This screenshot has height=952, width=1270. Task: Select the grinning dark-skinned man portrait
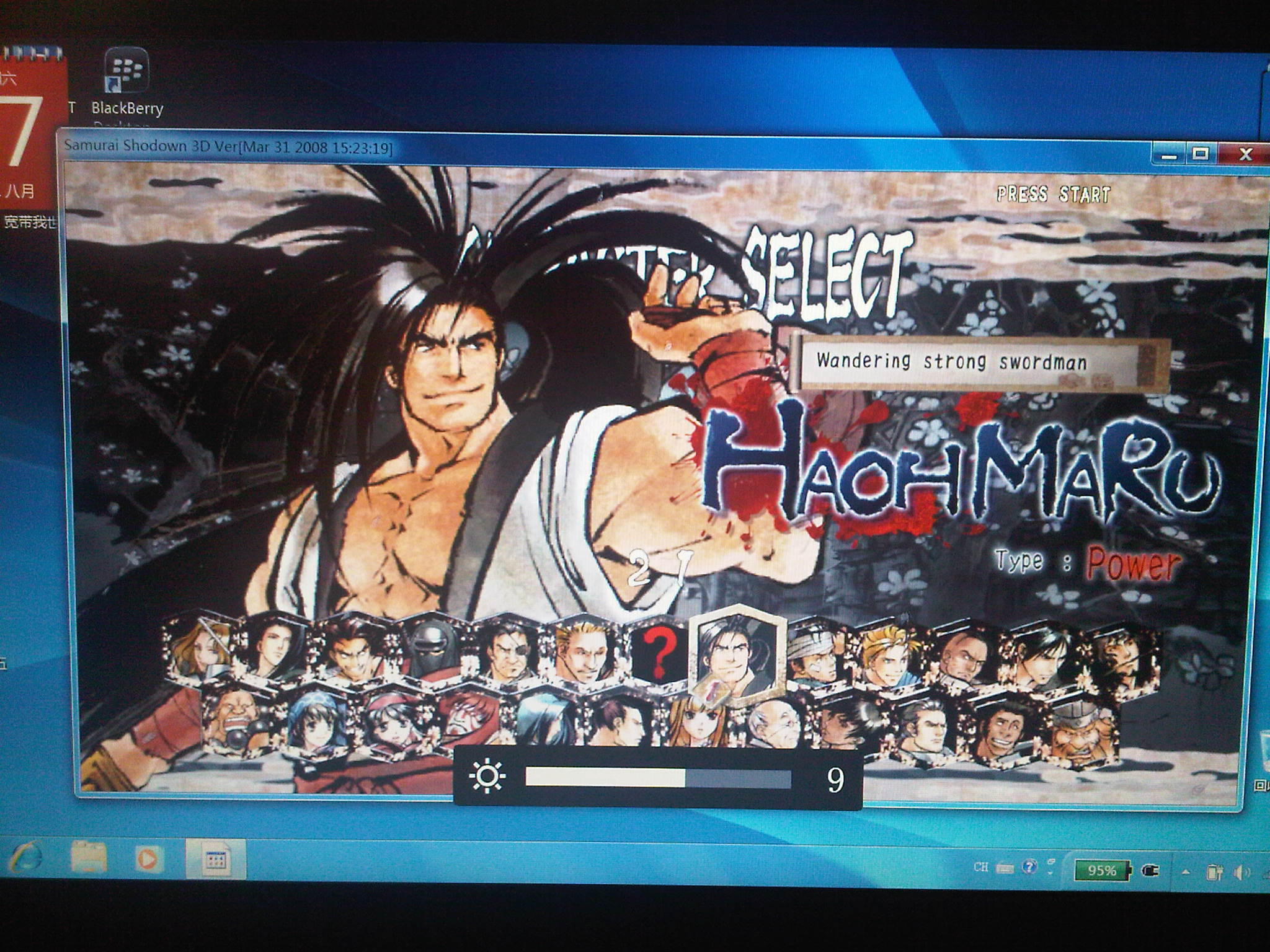(x=1003, y=730)
